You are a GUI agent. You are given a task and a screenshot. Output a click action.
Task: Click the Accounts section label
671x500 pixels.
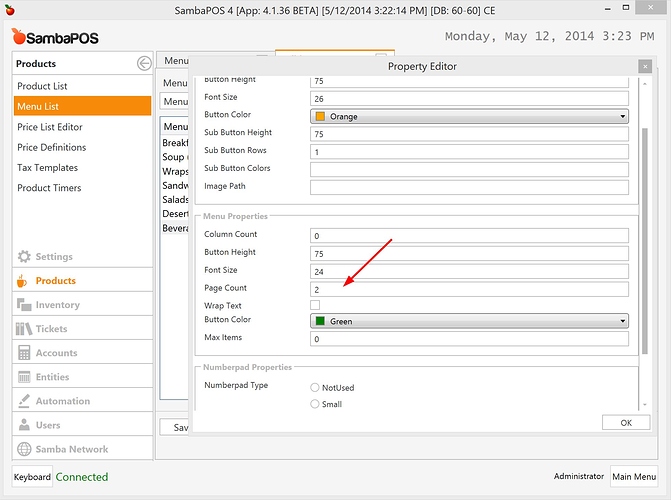click(56, 353)
